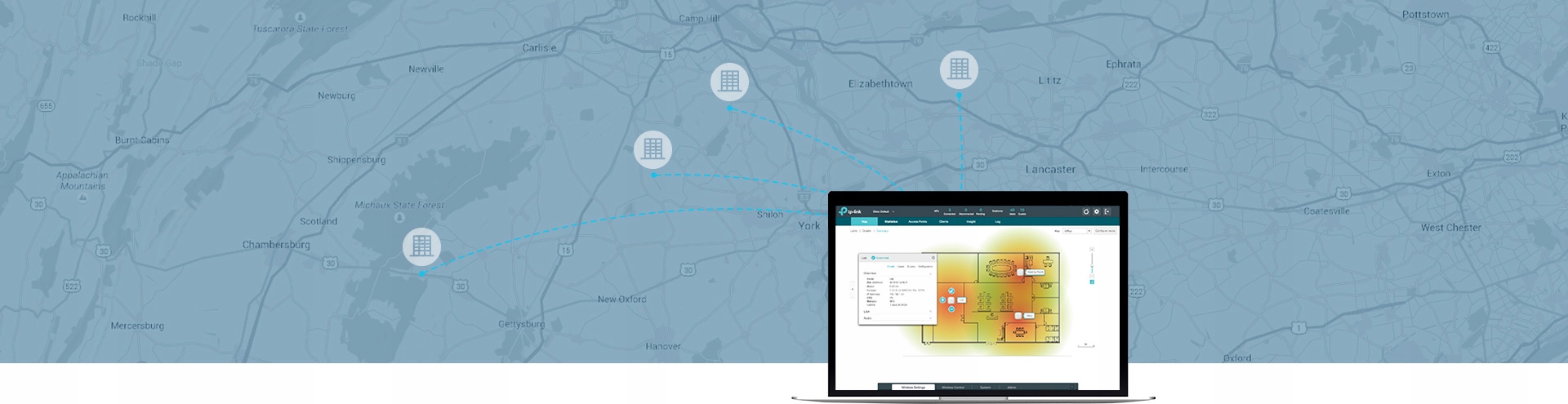The width and height of the screenshot is (1568, 404).
Task: Open Wireless Control in bottom bar
Action: click(953, 388)
